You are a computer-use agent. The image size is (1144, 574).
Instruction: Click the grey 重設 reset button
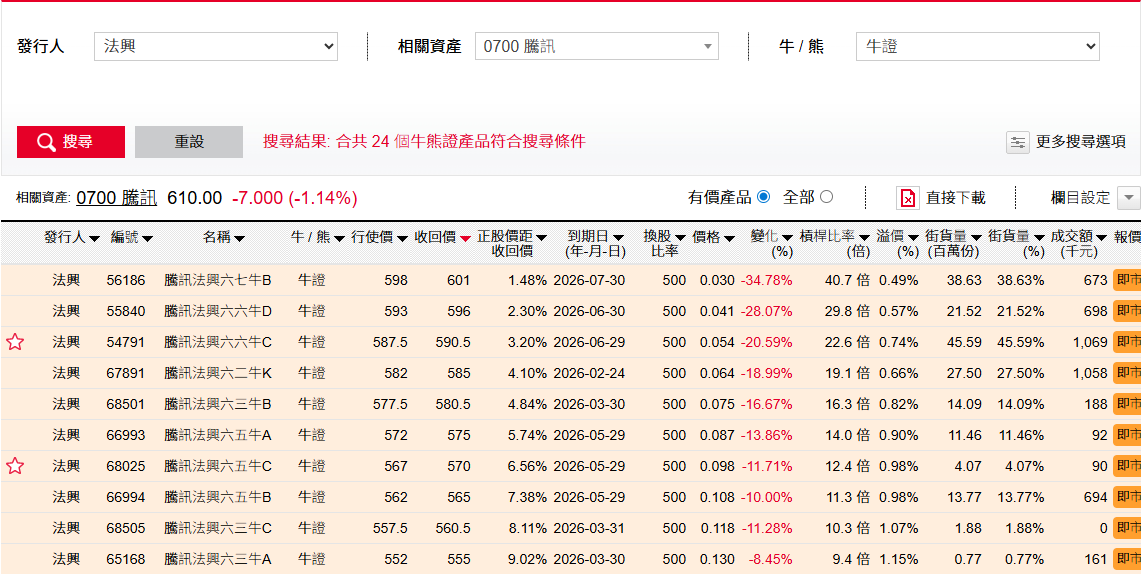(189, 141)
